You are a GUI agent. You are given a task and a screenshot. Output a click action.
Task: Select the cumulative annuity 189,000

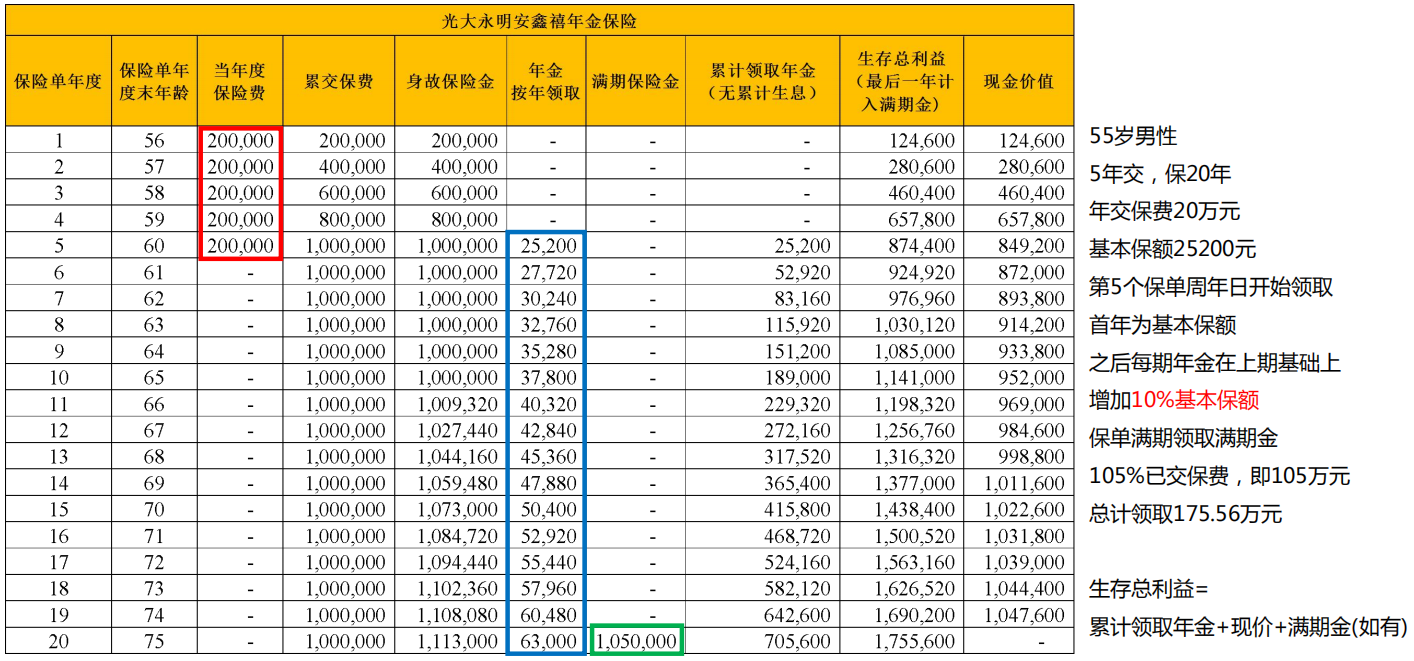pyautogui.click(x=797, y=378)
